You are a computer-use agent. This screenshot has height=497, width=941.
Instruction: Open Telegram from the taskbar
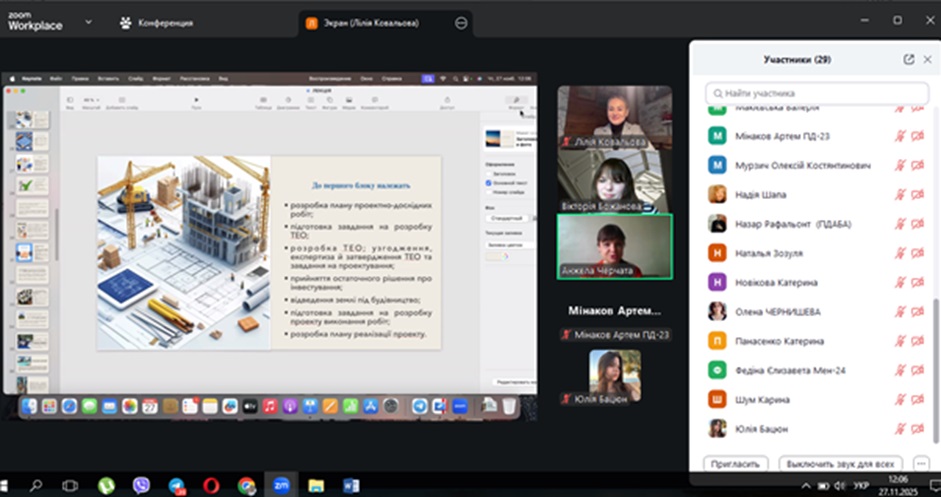pyautogui.click(x=176, y=486)
